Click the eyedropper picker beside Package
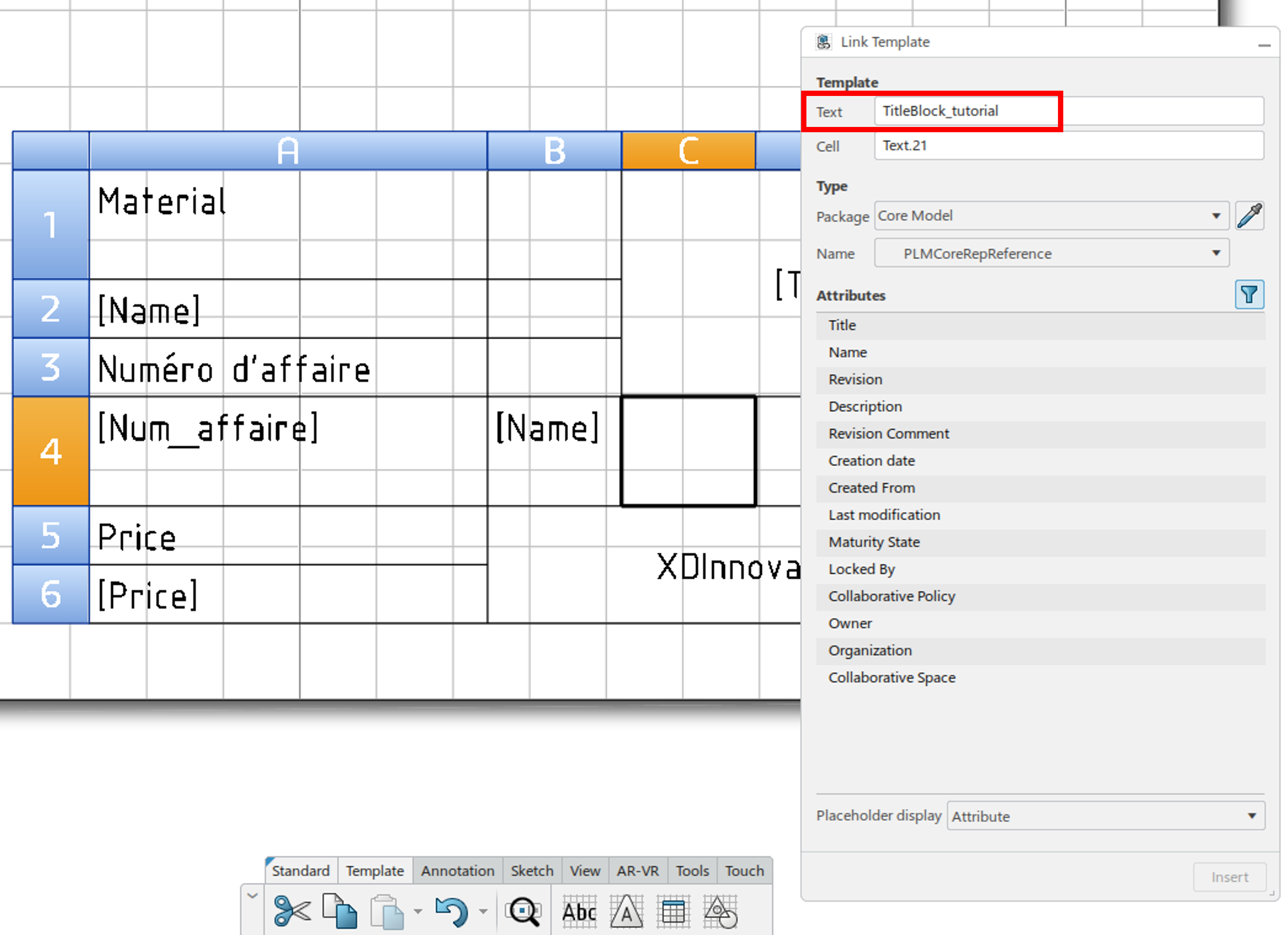The height and width of the screenshot is (935, 1288). click(1251, 216)
